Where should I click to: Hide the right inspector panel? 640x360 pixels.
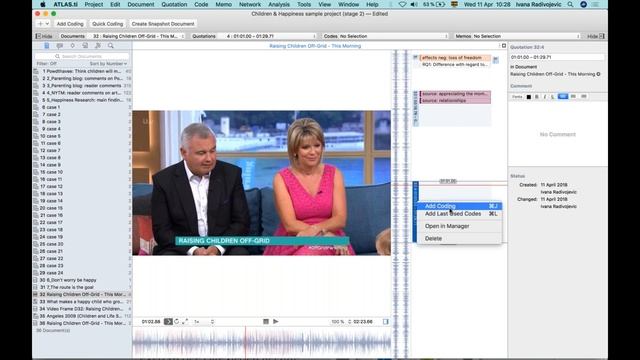(x=596, y=36)
